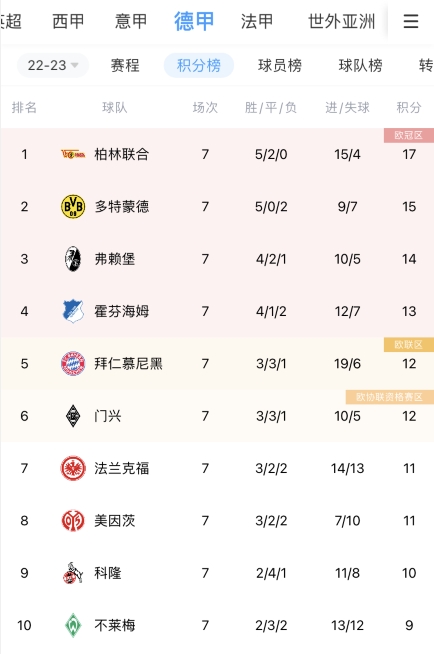The image size is (434, 654).
Task: Tap the Werder Bremen green logo
Action: pos(73,625)
